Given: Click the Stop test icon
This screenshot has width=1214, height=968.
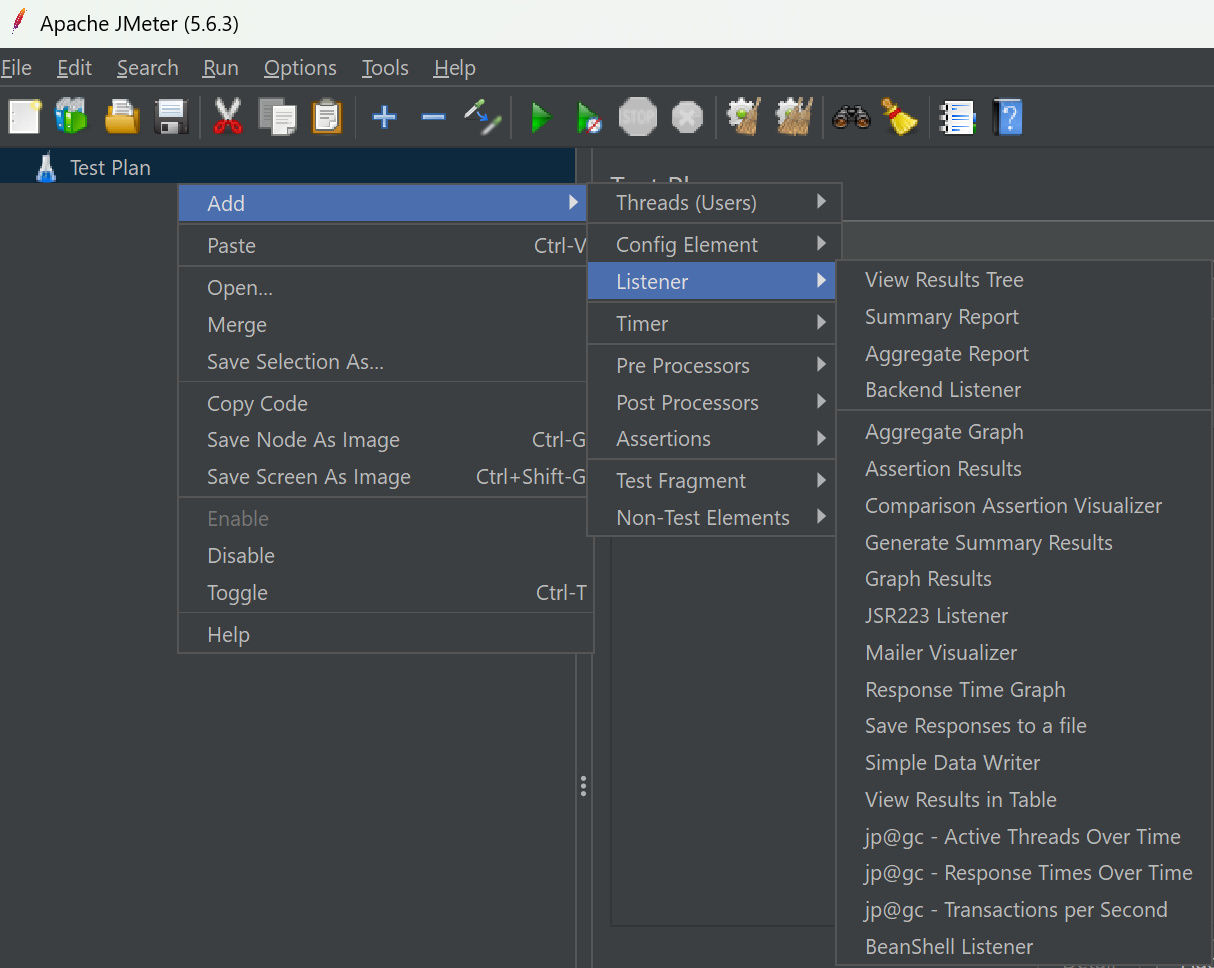Looking at the screenshot, I should click(x=638, y=117).
